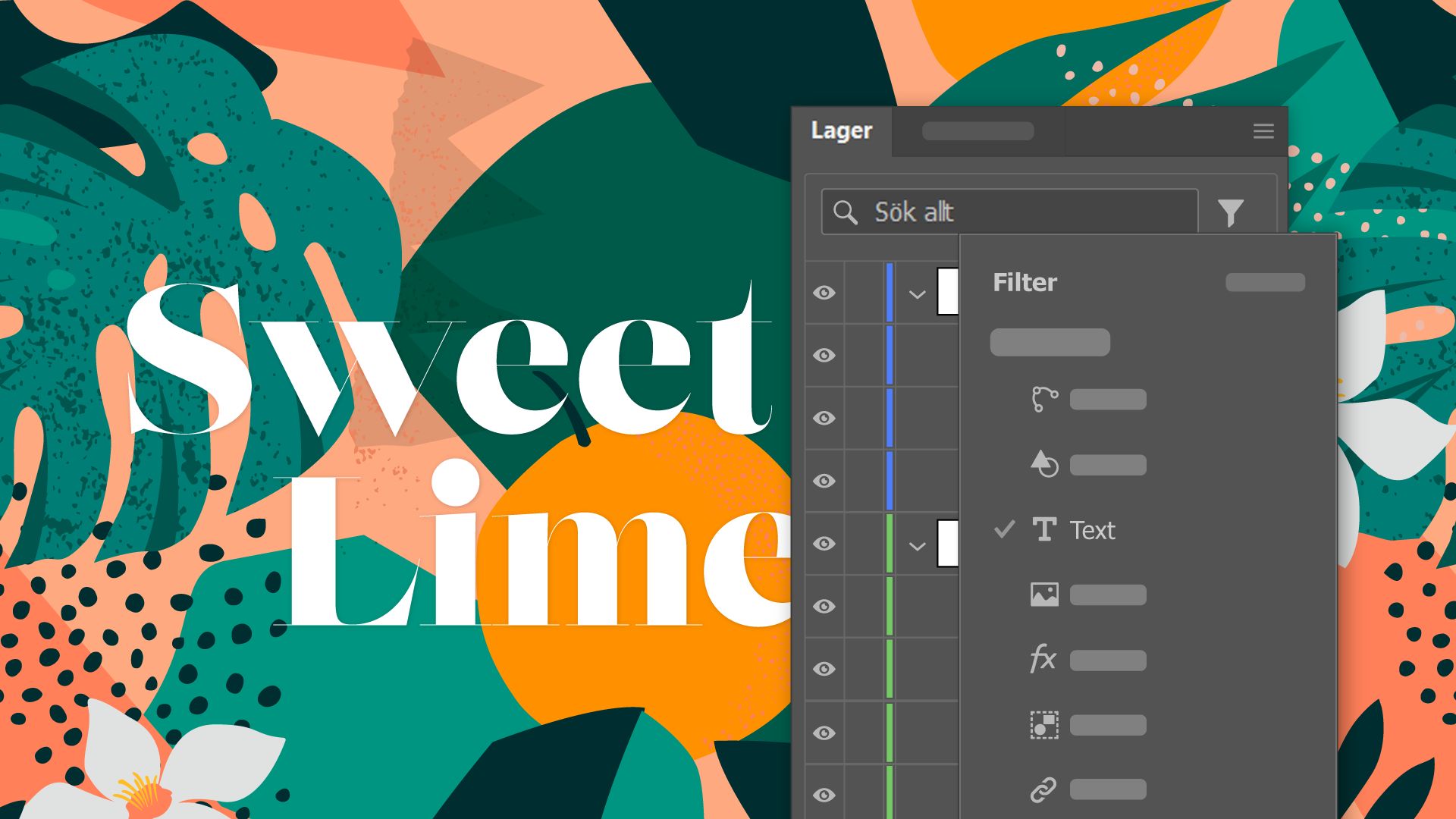Hide the top blue layer via eye icon
The width and height of the screenshot is (1456, 819).
[824, 293]
